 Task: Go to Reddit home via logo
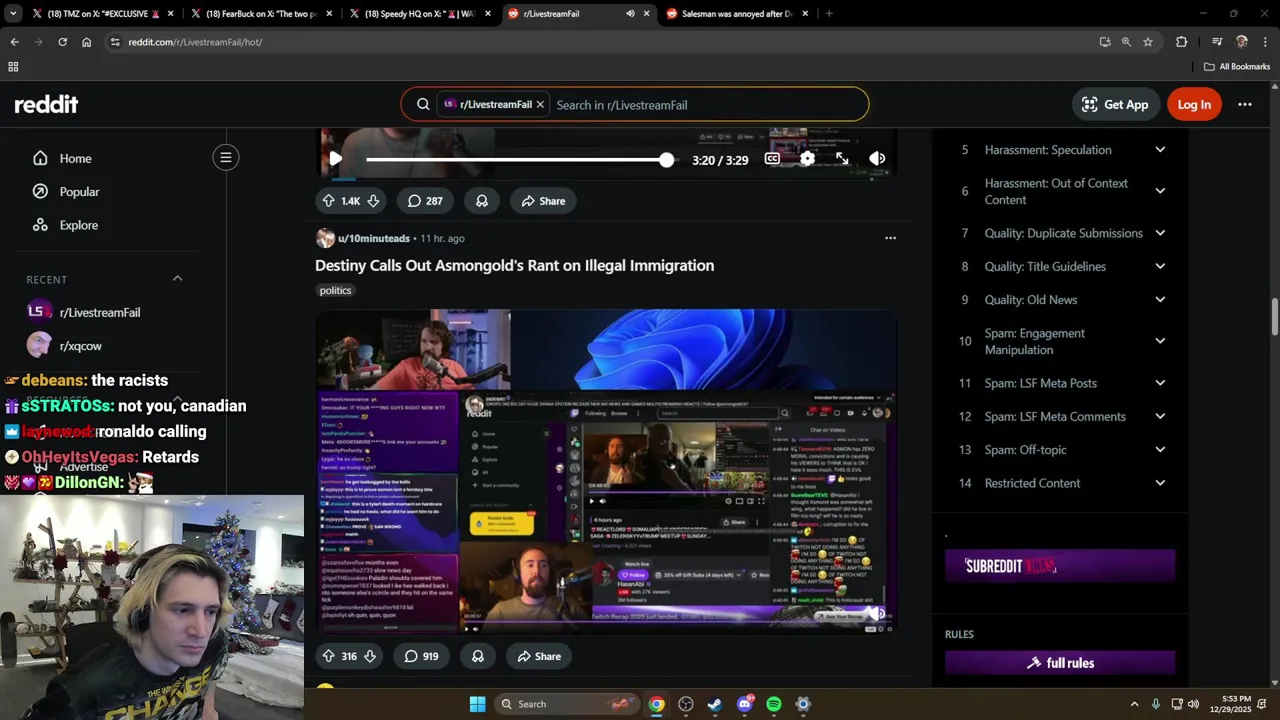coord(46,104)
